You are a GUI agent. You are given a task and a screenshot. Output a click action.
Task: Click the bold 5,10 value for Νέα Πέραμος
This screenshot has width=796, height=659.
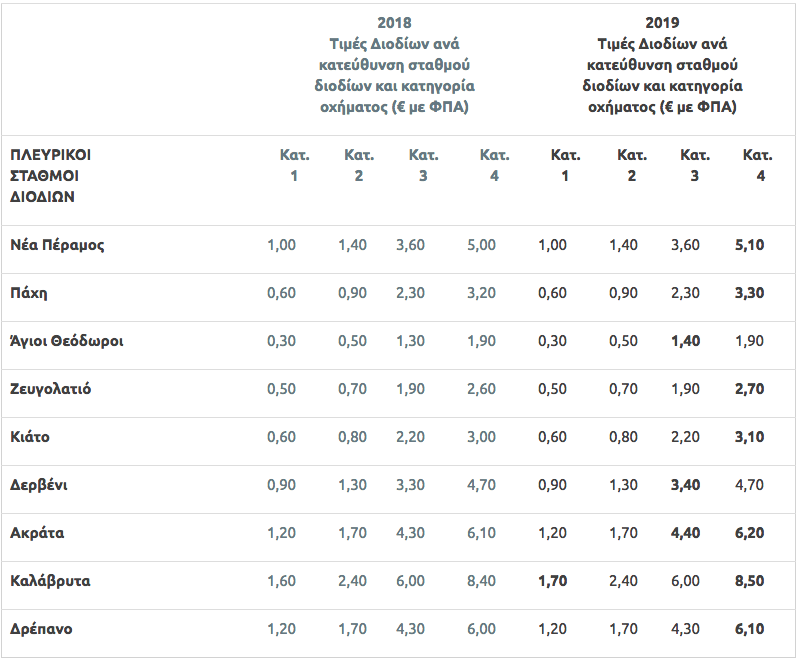point(749,245)
